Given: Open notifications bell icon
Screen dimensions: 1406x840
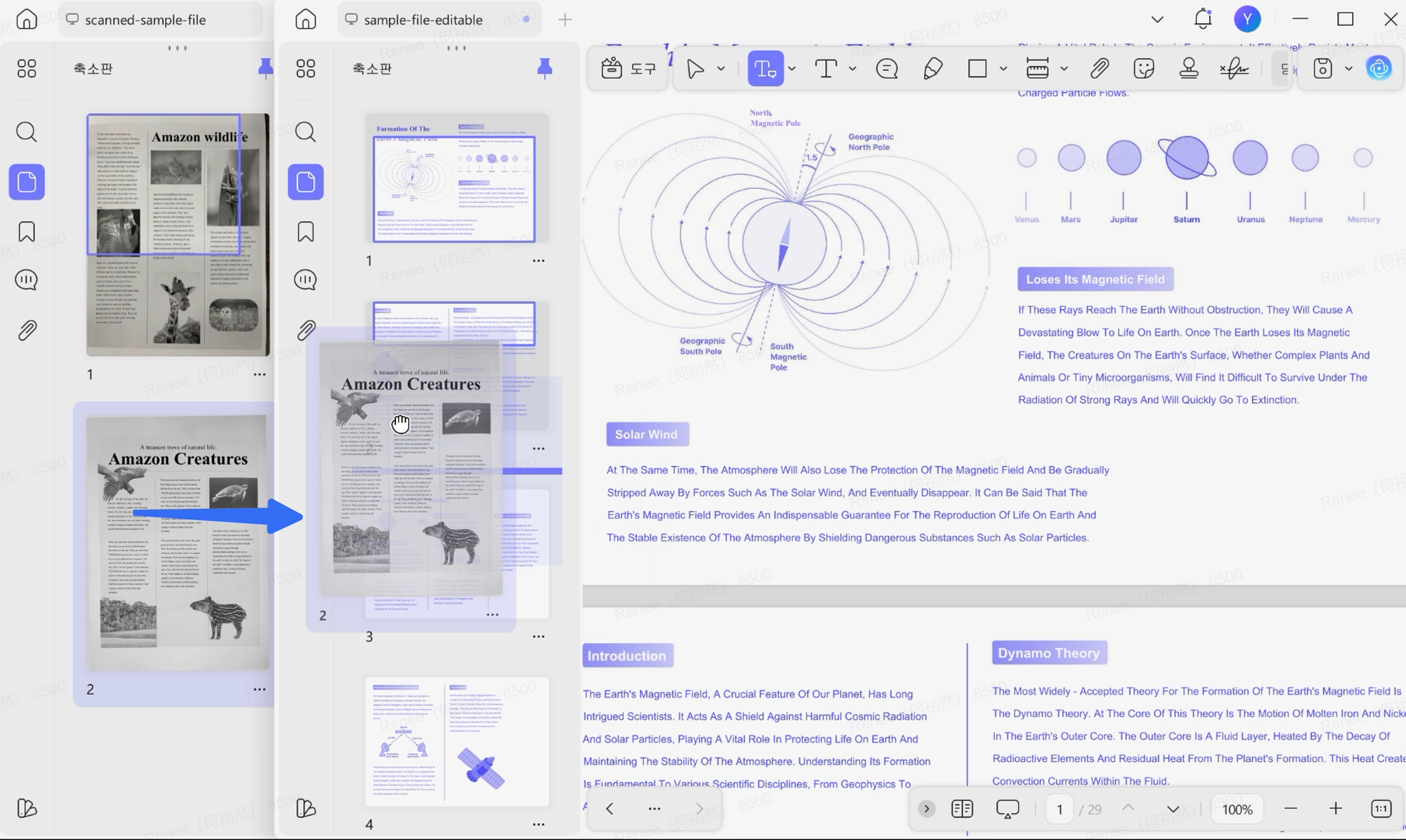Looking at the screenshot, I should coord(1203,19).
